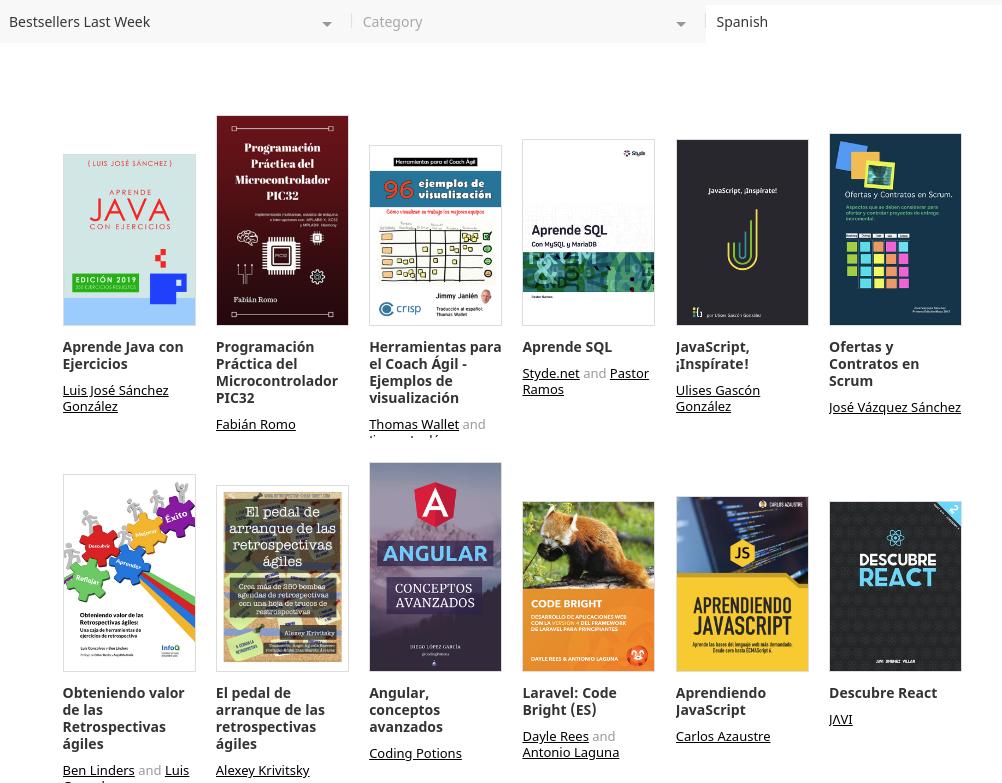Open Dayle Rees author link
Viewport: 1002px width, 783px height.
point(555,736)
